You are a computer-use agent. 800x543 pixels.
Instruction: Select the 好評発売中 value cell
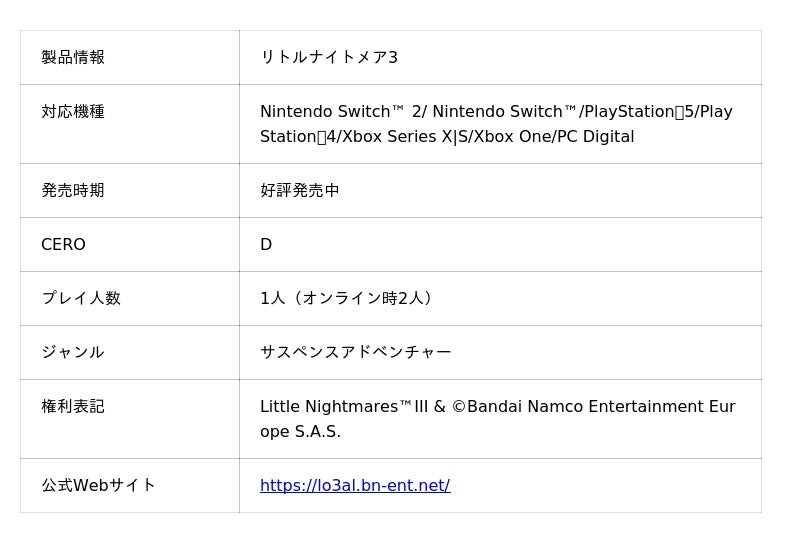point(300,190)
